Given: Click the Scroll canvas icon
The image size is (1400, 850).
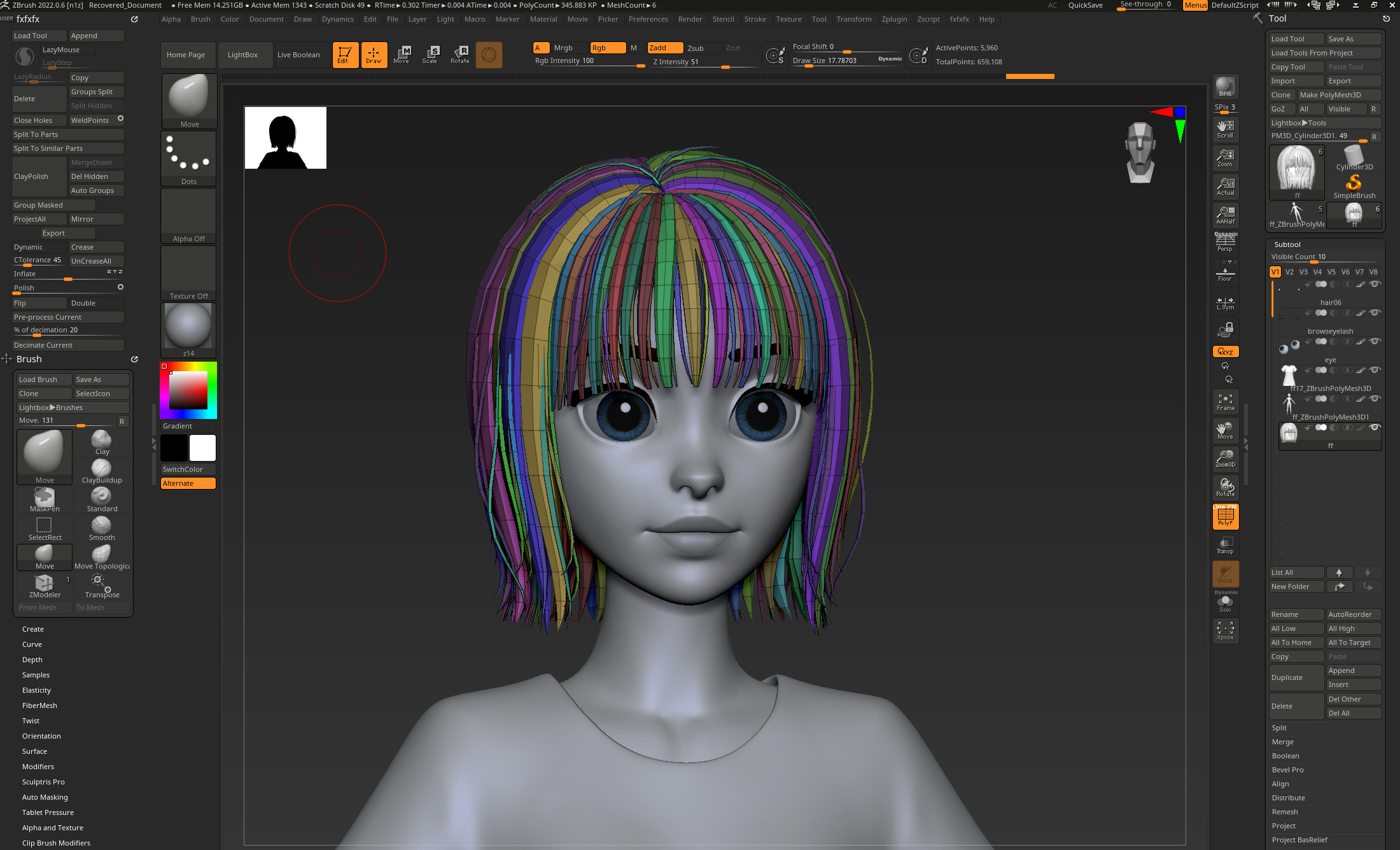Looking at the screenshot, I should coord(1225,129).
